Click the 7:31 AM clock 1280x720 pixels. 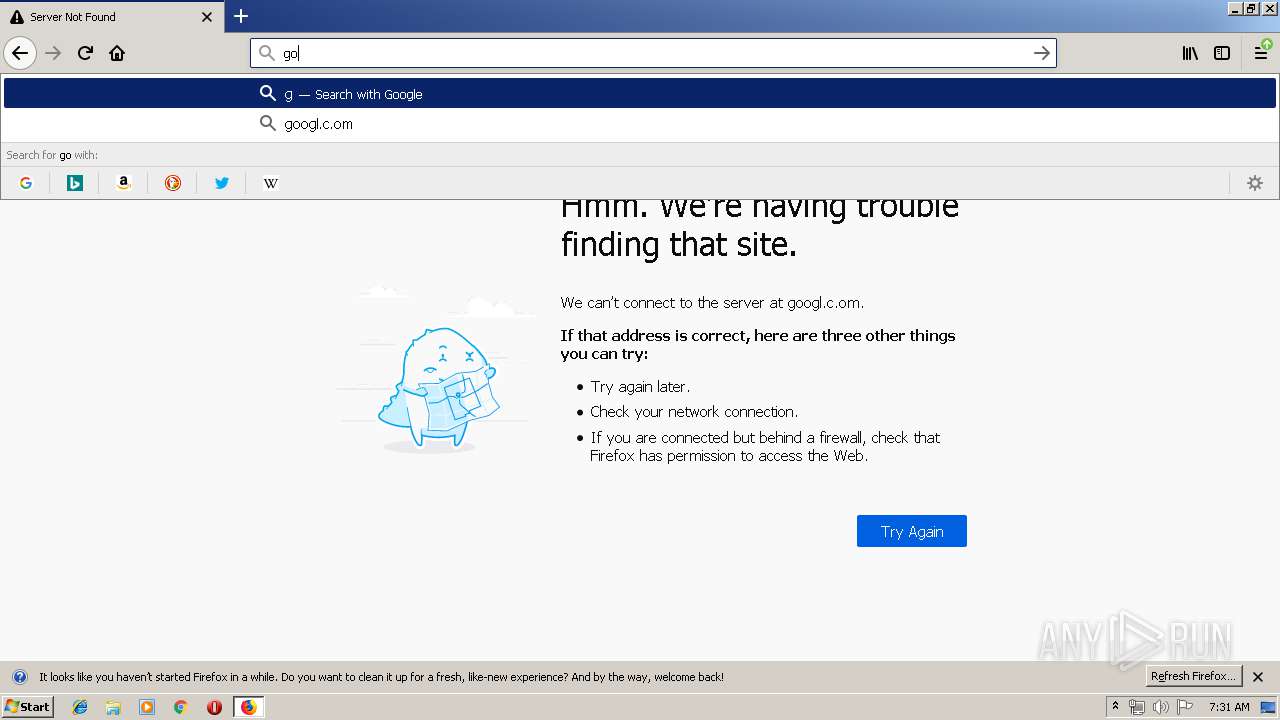coord(1229,707)
